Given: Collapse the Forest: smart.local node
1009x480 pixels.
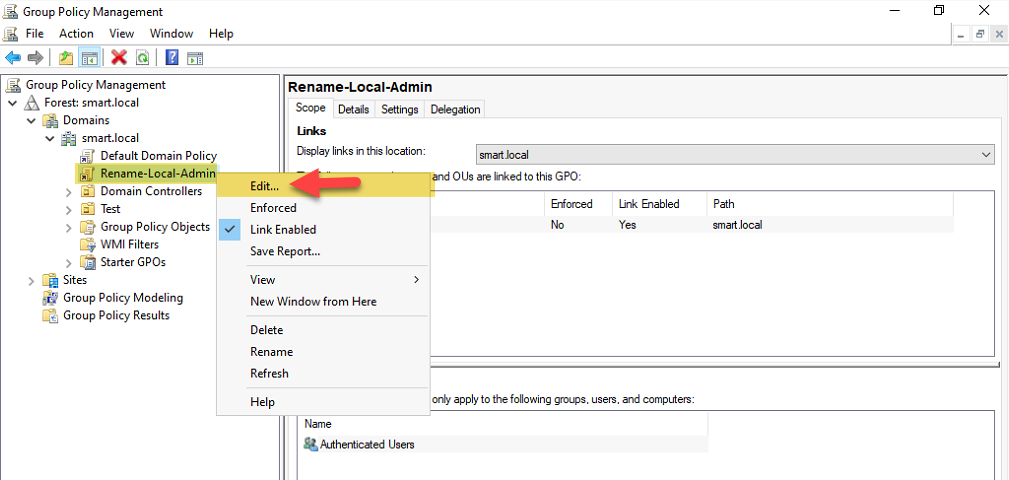Looking at the screenshot, I should (13, 103).
